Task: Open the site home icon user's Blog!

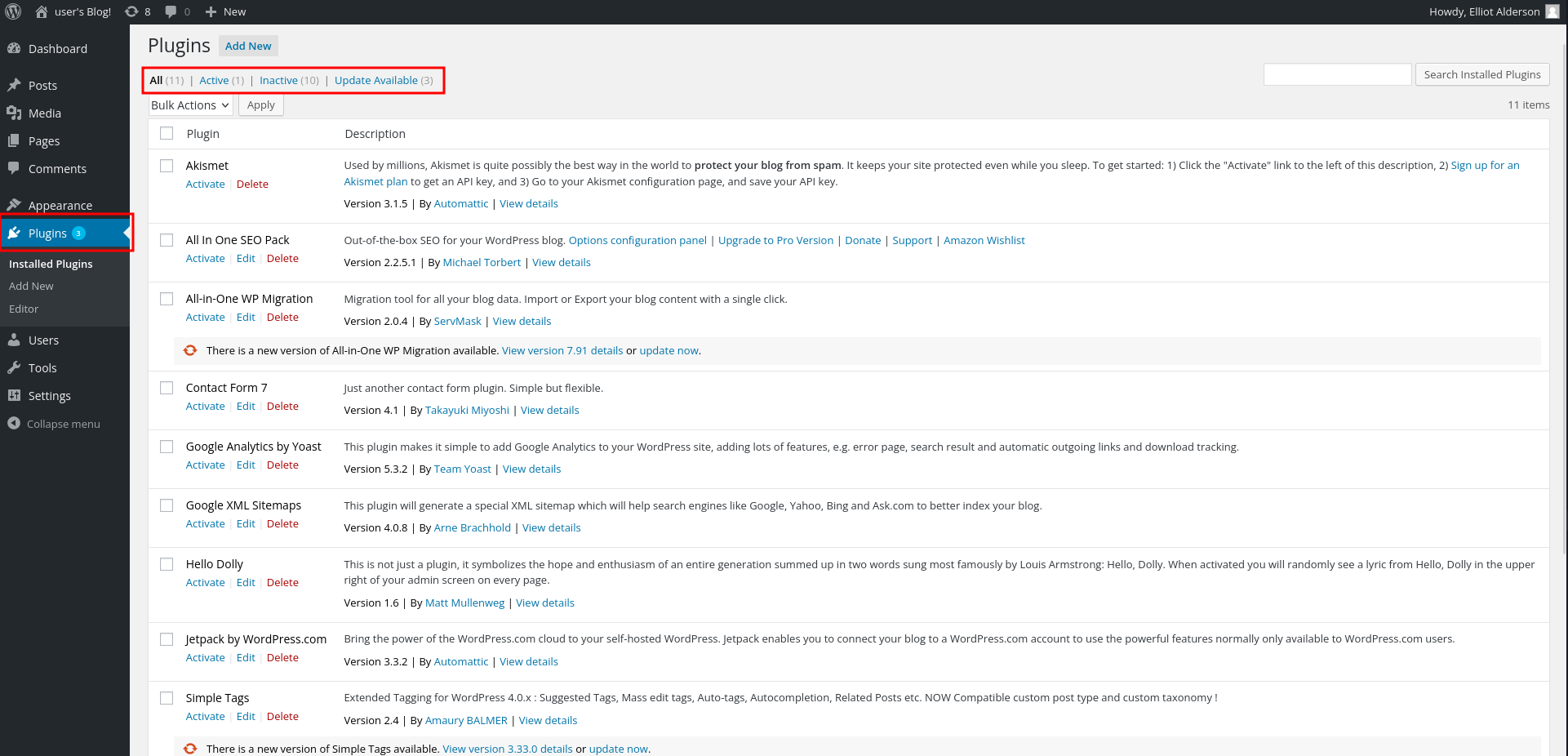Action: (x=42, y=11)
